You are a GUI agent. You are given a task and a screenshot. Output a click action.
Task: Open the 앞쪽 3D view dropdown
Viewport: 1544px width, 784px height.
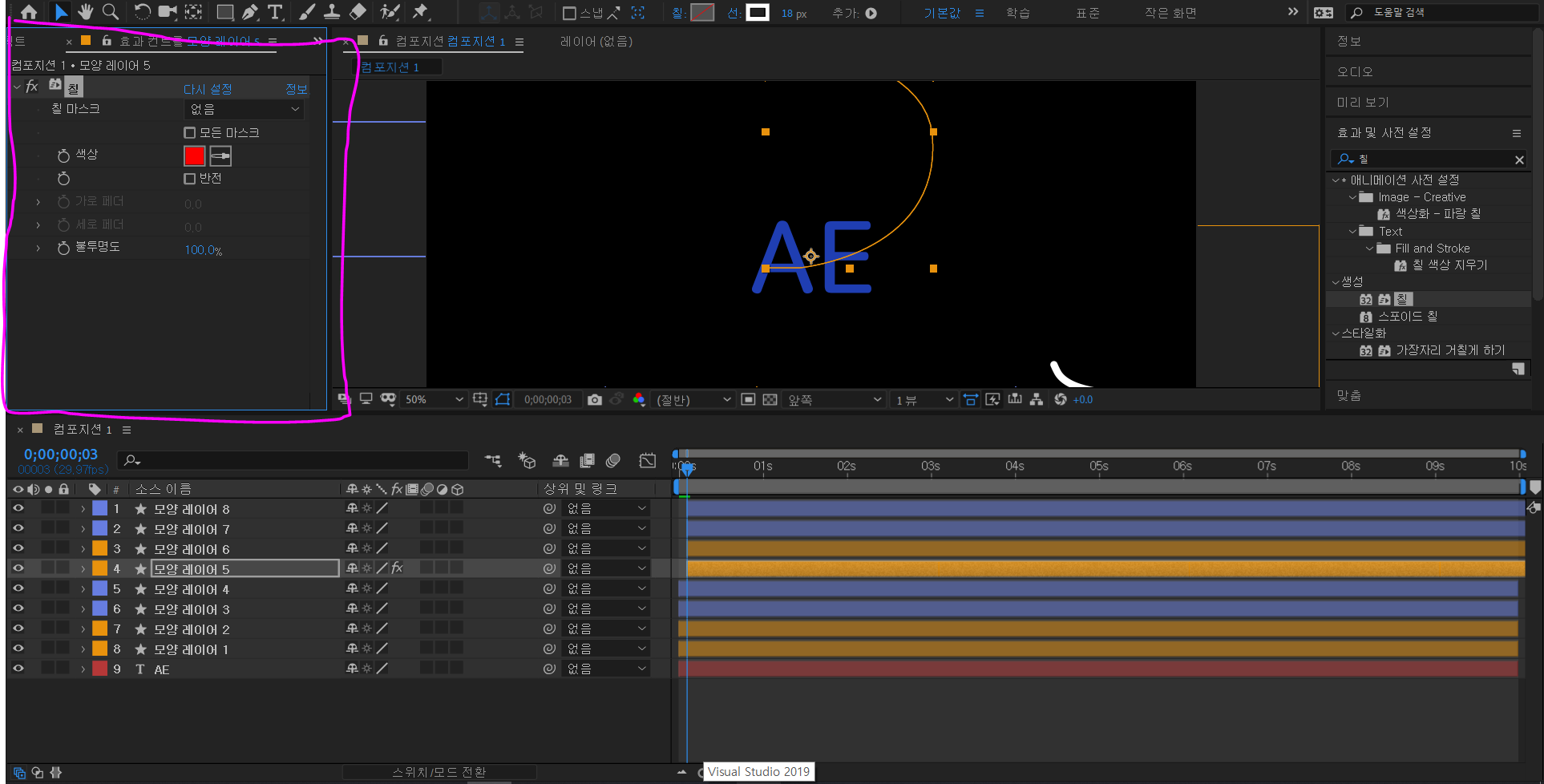coord(834,399)
